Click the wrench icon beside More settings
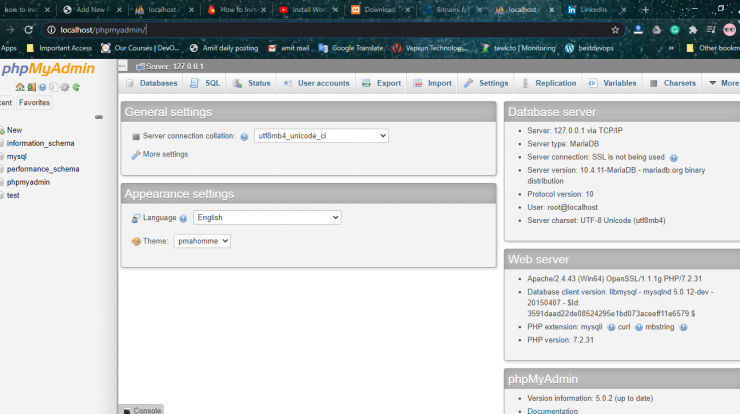The width and height of the screenshot is (740, 414). tap(136, 155)
